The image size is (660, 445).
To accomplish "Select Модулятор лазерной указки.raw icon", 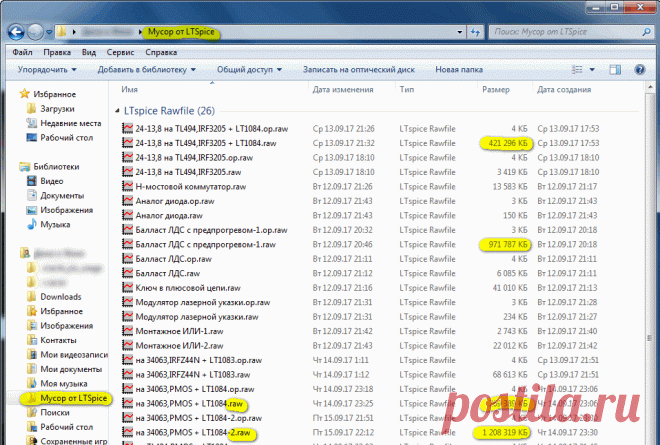I will click(128, 317).
